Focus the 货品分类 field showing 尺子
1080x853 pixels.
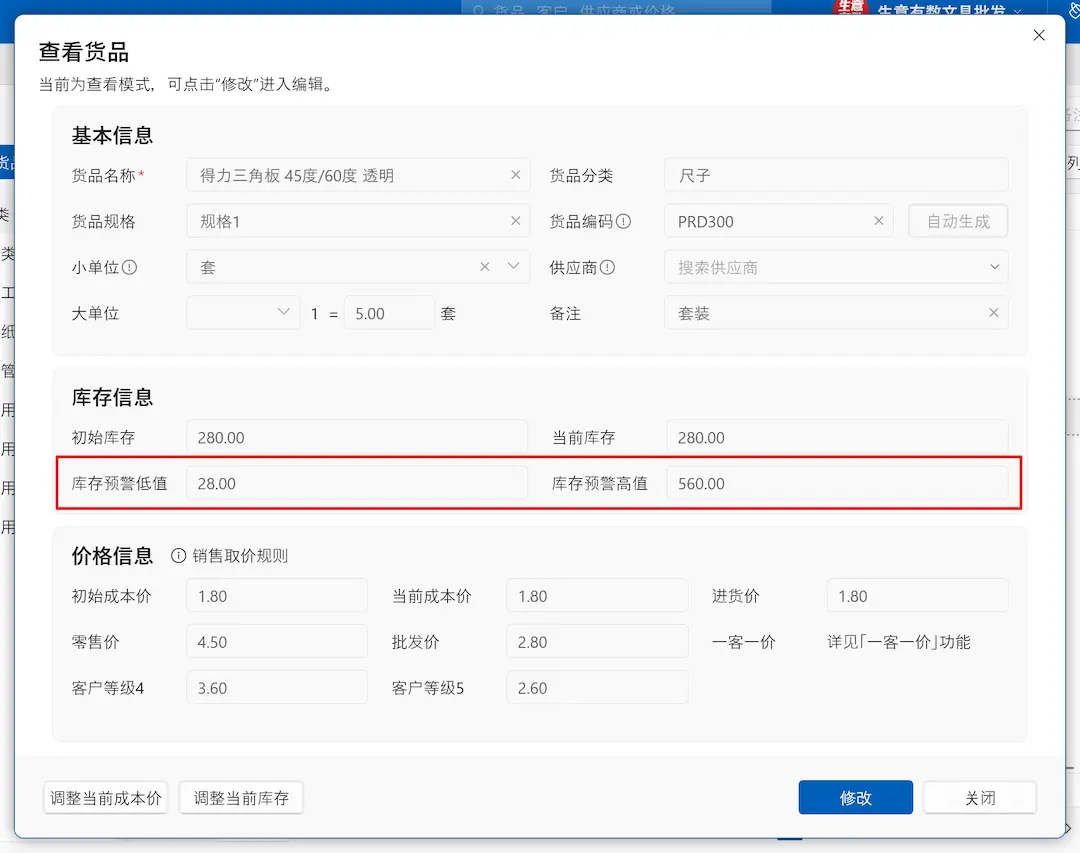point(836,175)
